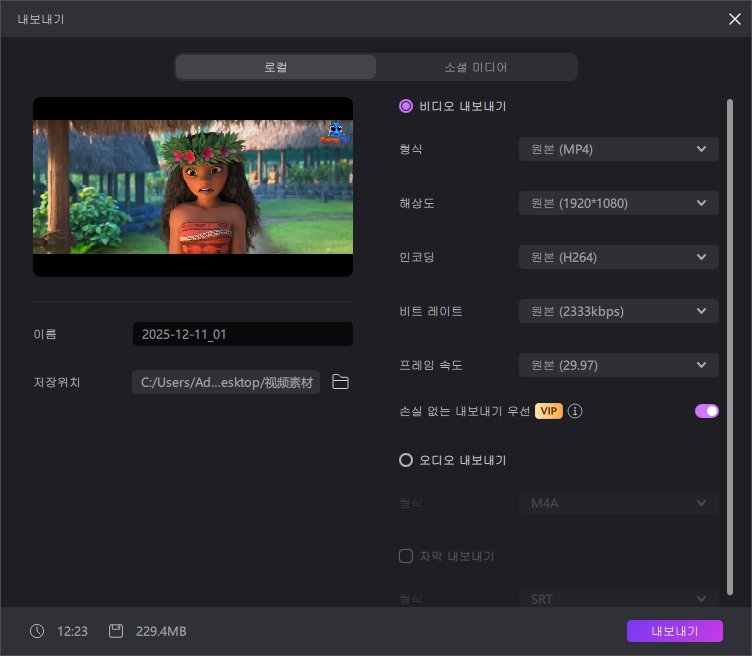Open the 비트 레이트 dropdown showing 2333kbps

click(x=619, y=311)
